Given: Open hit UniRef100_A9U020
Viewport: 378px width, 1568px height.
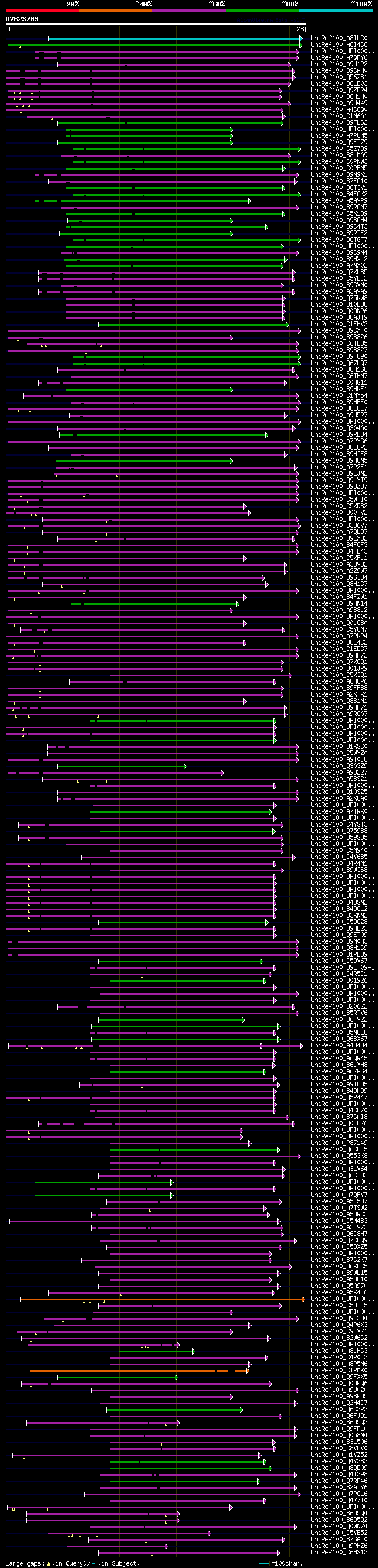Looking at the screenshot, I should (x=339, y=1390).
